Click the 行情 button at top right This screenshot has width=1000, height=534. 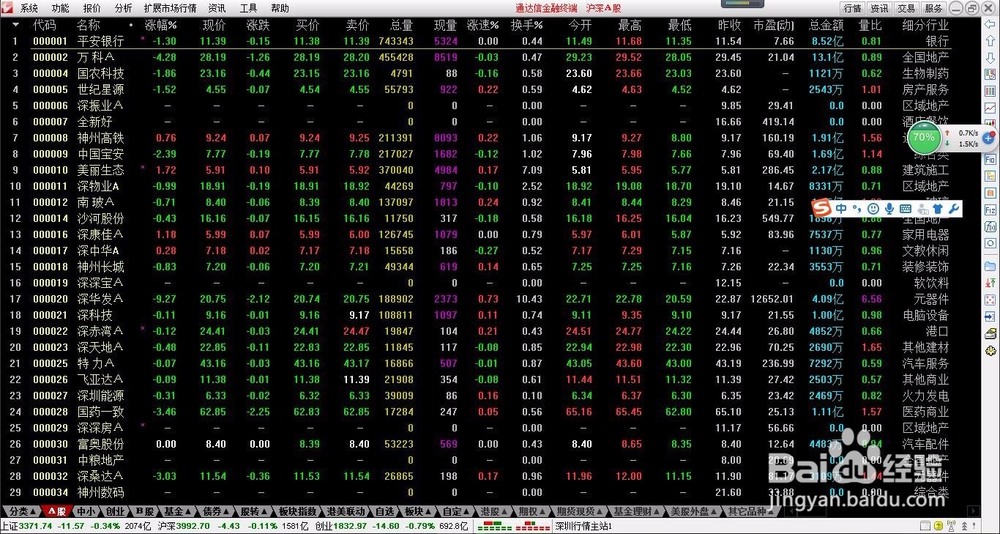853,8
